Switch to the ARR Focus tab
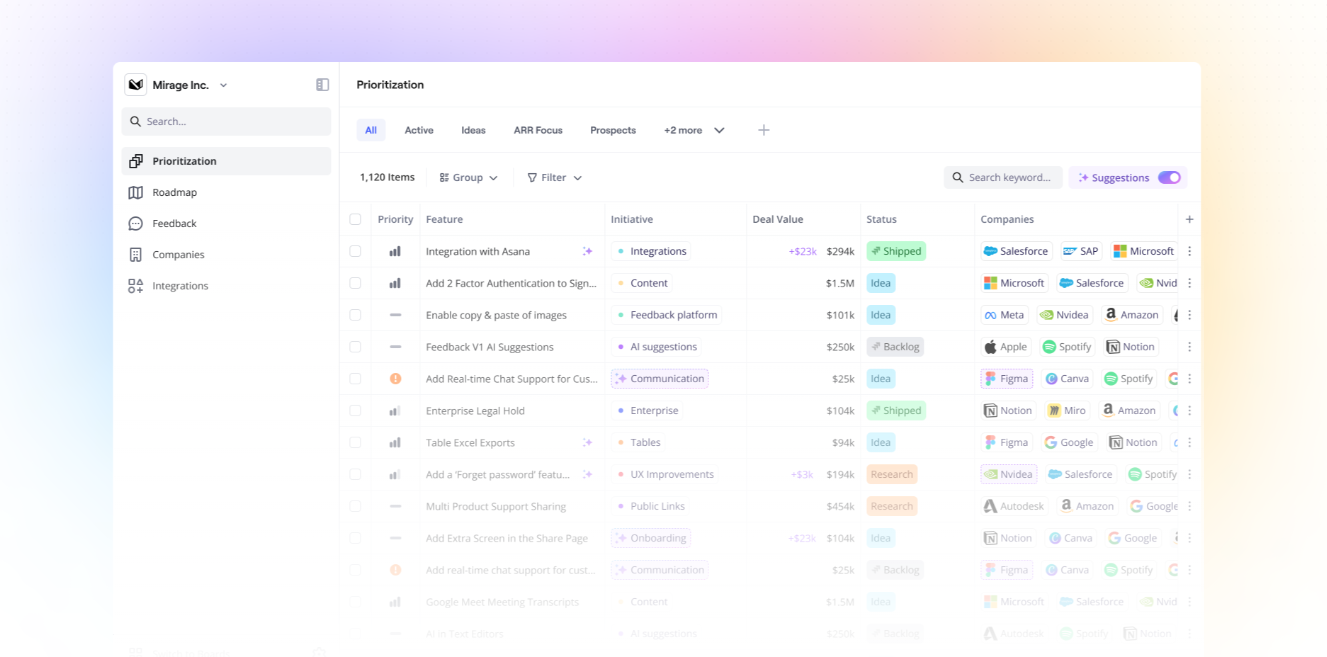Screen dimensions: 1327x657 click(x=538, y=130)
